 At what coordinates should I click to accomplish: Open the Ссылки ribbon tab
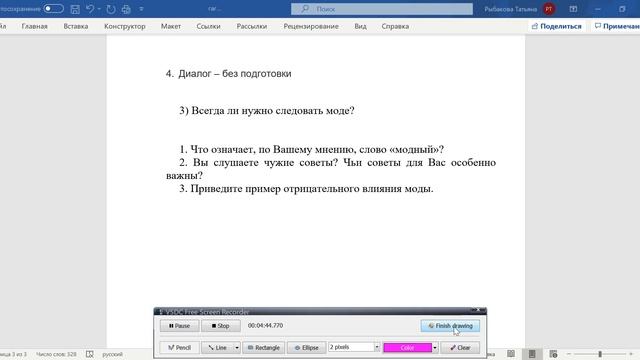pyautogui.click(x=208, y=26)
